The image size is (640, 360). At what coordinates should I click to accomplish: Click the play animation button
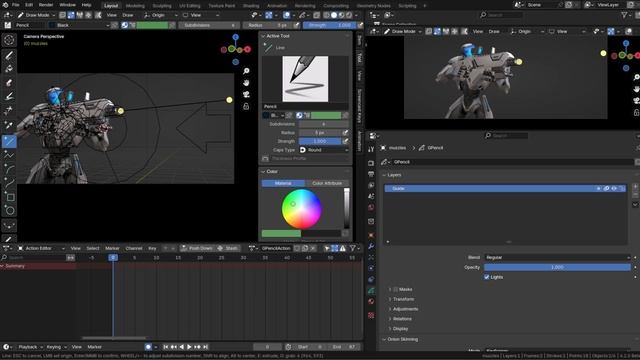point(189,347)
